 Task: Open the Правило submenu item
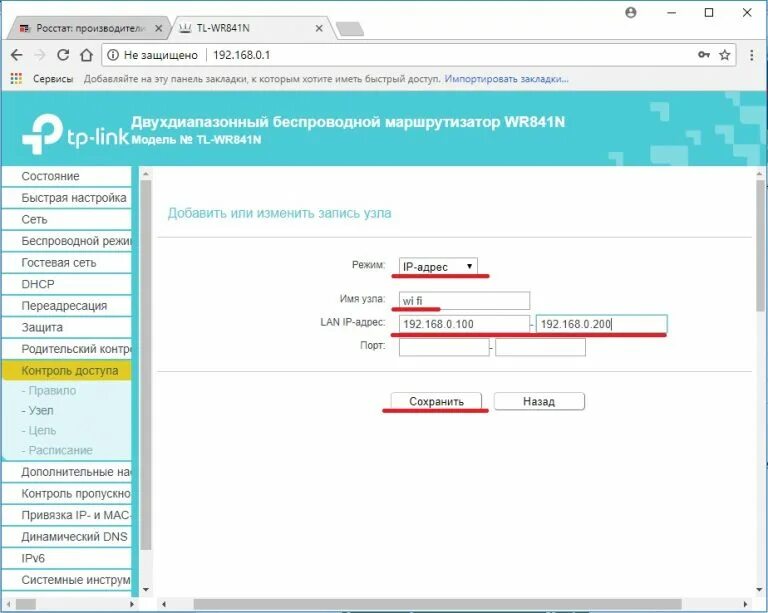coord(52,390)
